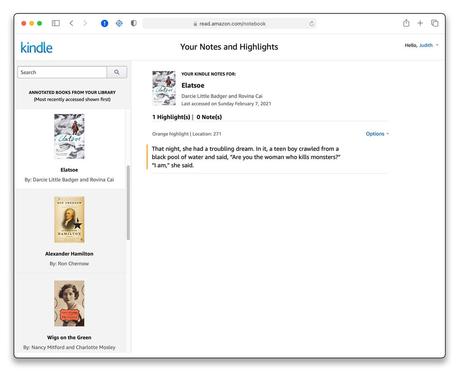460x373 pixels.
Task: Click 'Your Notes and Highlights' heading
Action: [229, 47]
